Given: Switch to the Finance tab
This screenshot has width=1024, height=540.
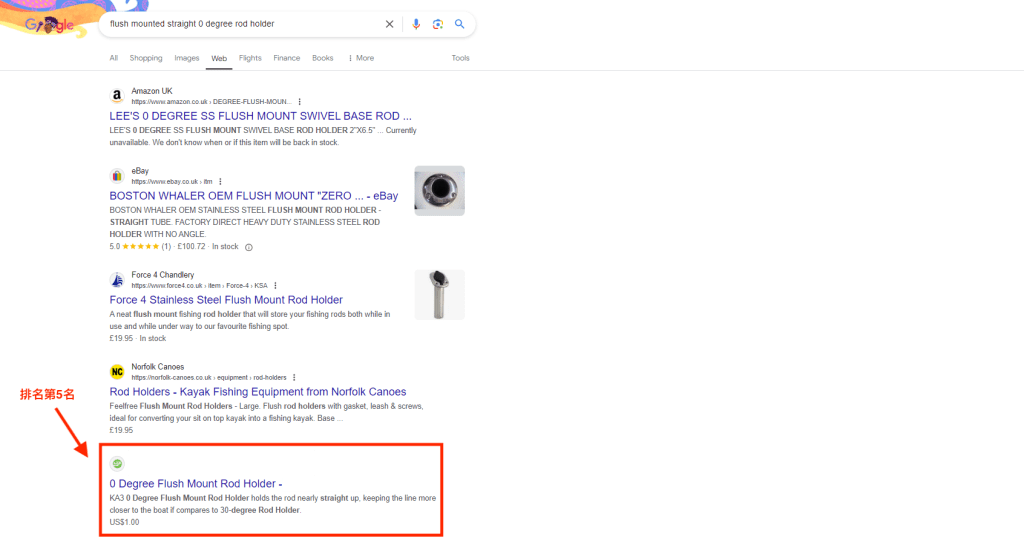Looking at the screenshot, I should [287, 58].
